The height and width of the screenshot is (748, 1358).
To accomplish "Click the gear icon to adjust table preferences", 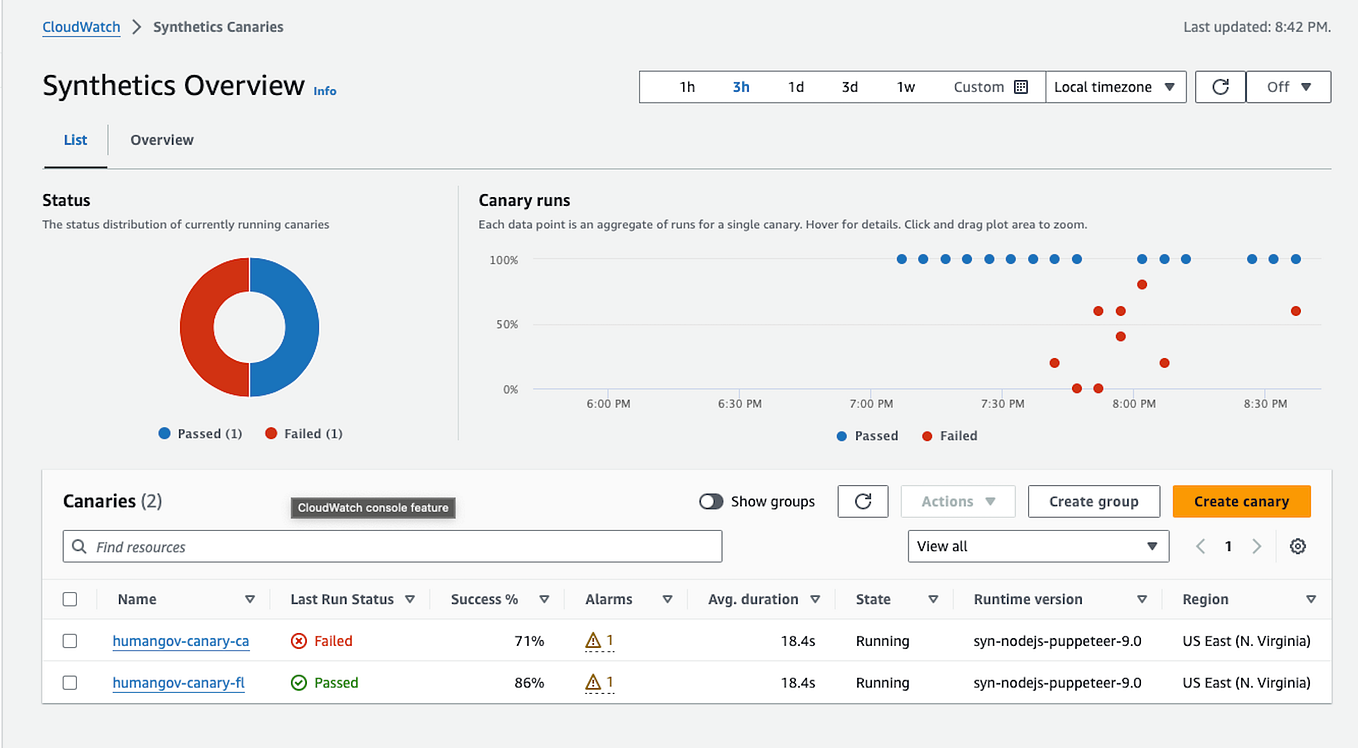I will (1297, 546).
